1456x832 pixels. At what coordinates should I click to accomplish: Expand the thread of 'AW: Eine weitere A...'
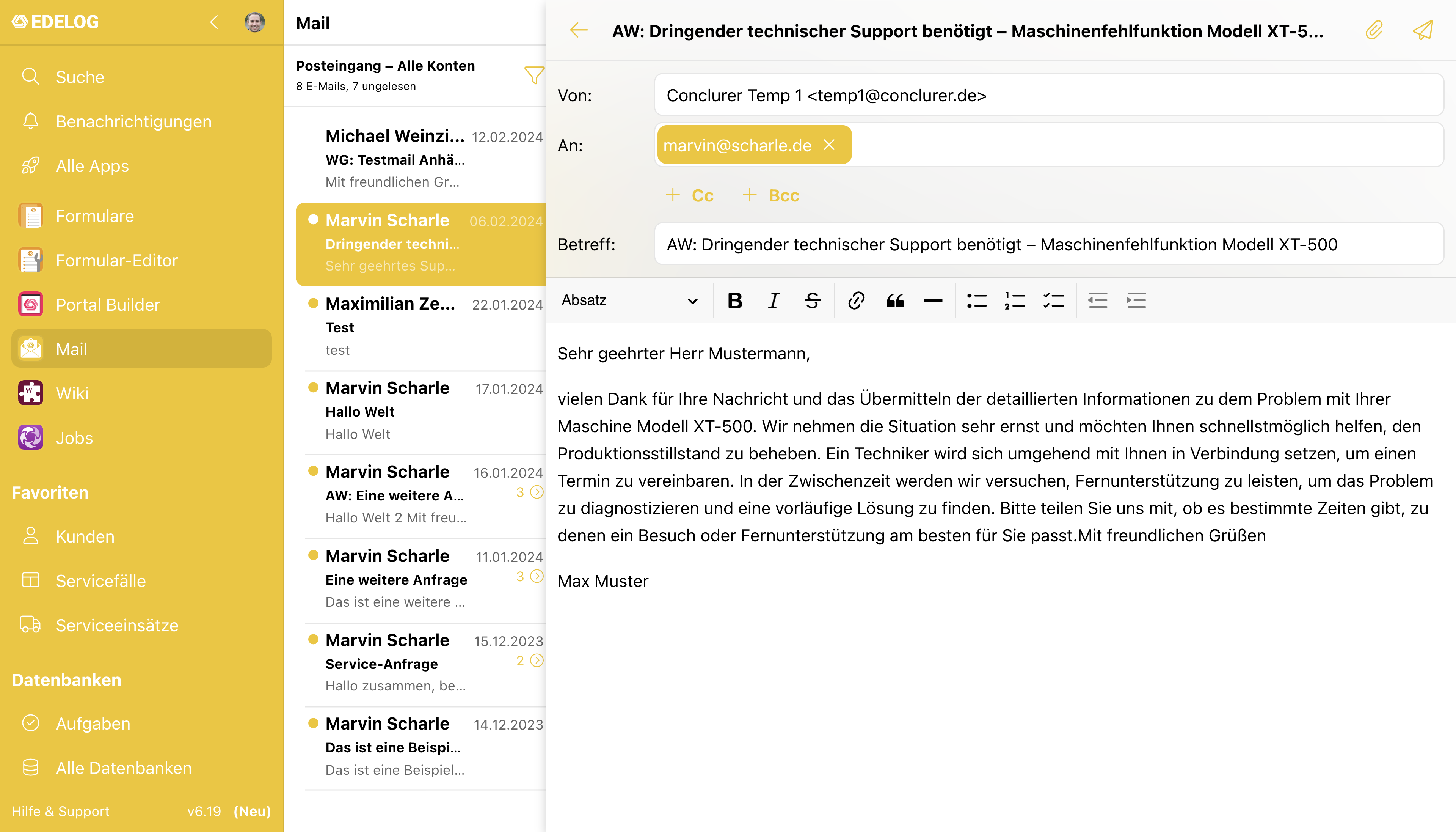point(529,492)
